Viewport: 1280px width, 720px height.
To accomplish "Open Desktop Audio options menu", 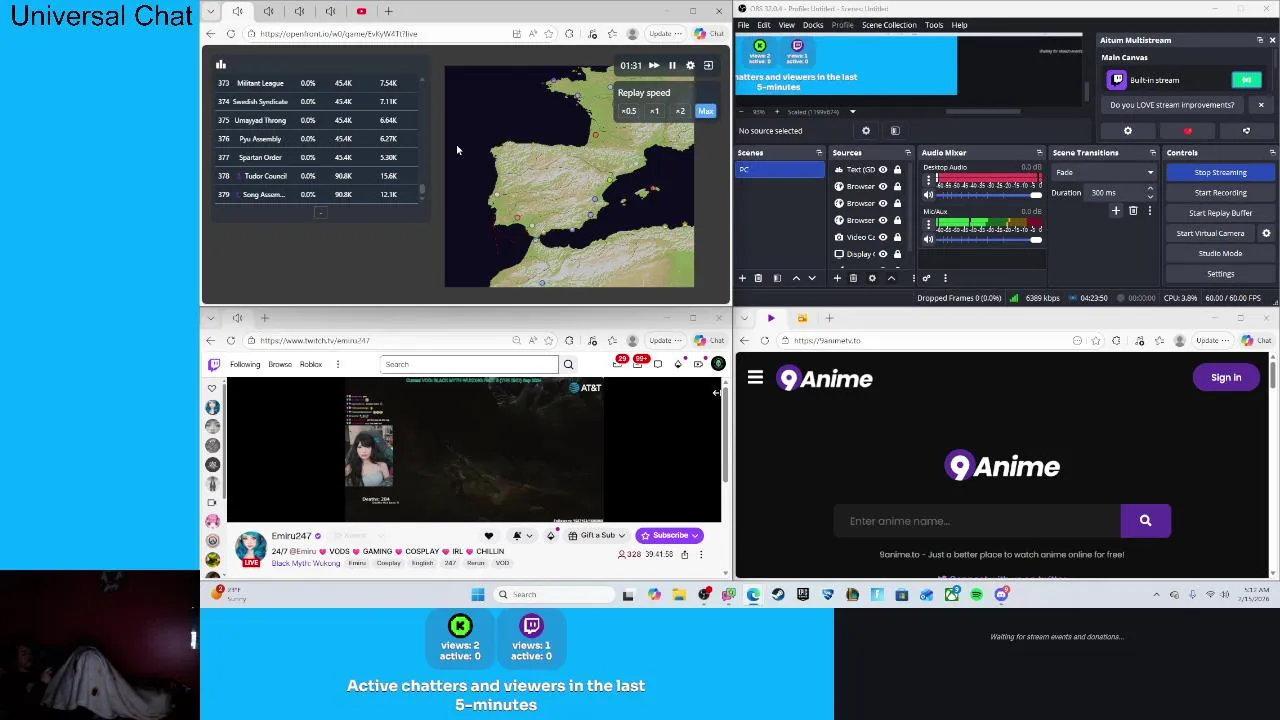I will point(928,181).
